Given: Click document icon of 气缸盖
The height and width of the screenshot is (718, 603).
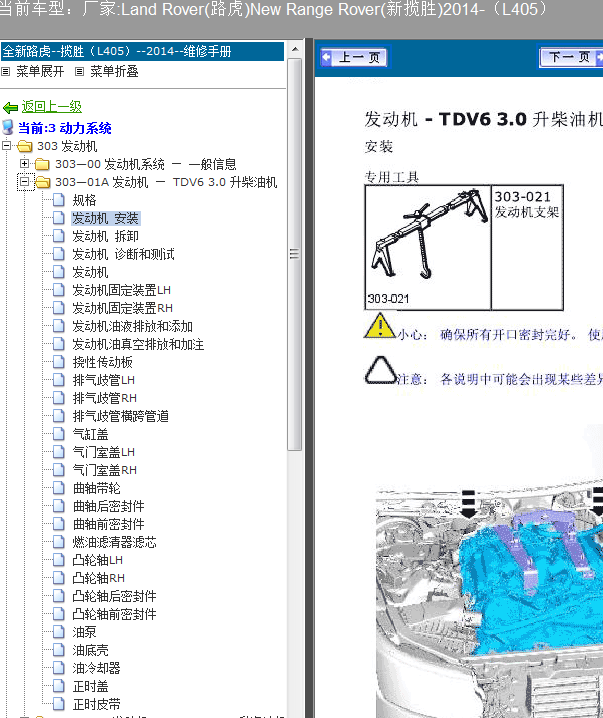Looking at the screenshot, I should click(58, 434).
